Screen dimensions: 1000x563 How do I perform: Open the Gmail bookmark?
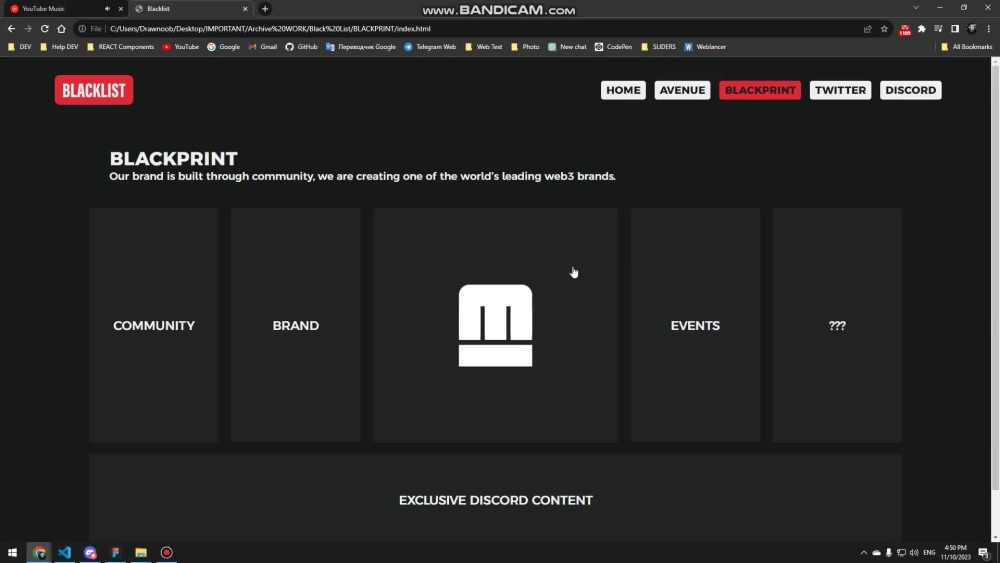point(263,47)
